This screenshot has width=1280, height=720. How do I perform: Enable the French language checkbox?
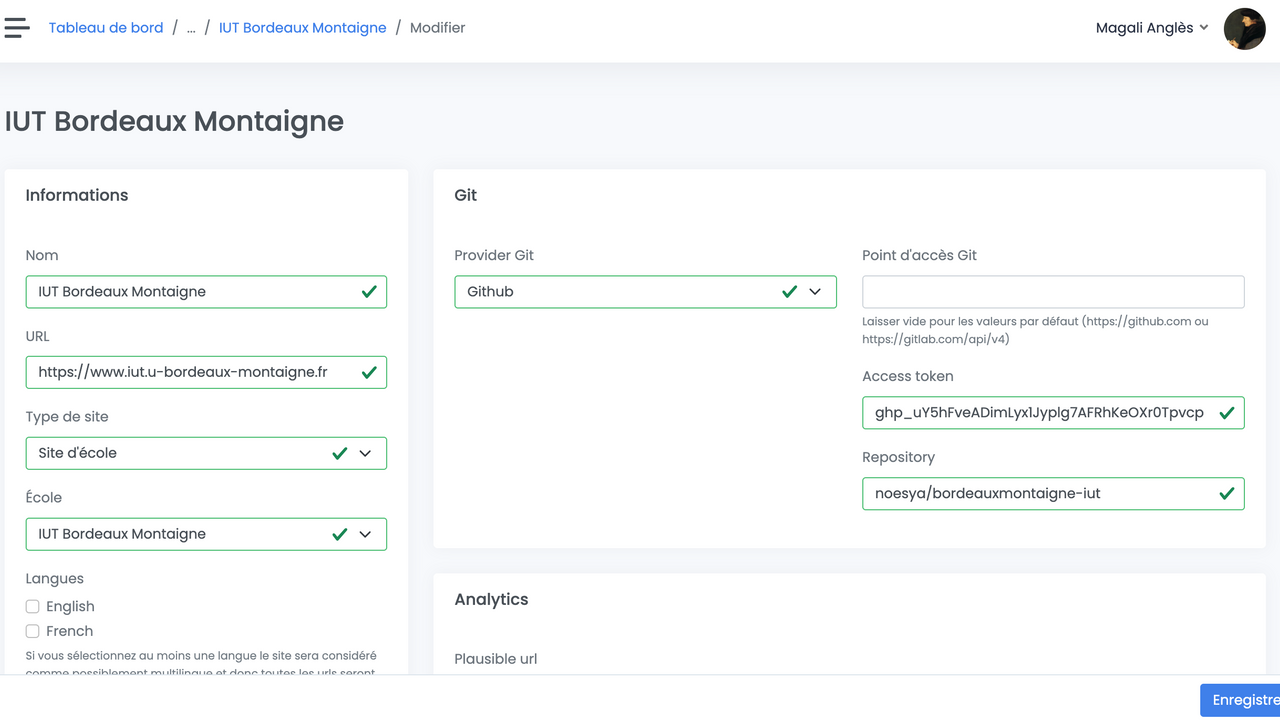click(33, 632)
